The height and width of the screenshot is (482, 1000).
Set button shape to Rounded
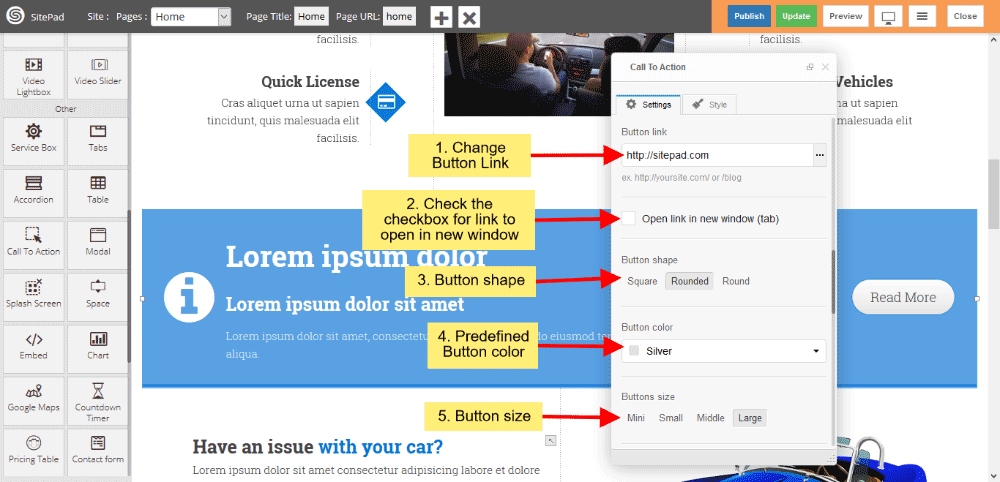click(690, 281)
